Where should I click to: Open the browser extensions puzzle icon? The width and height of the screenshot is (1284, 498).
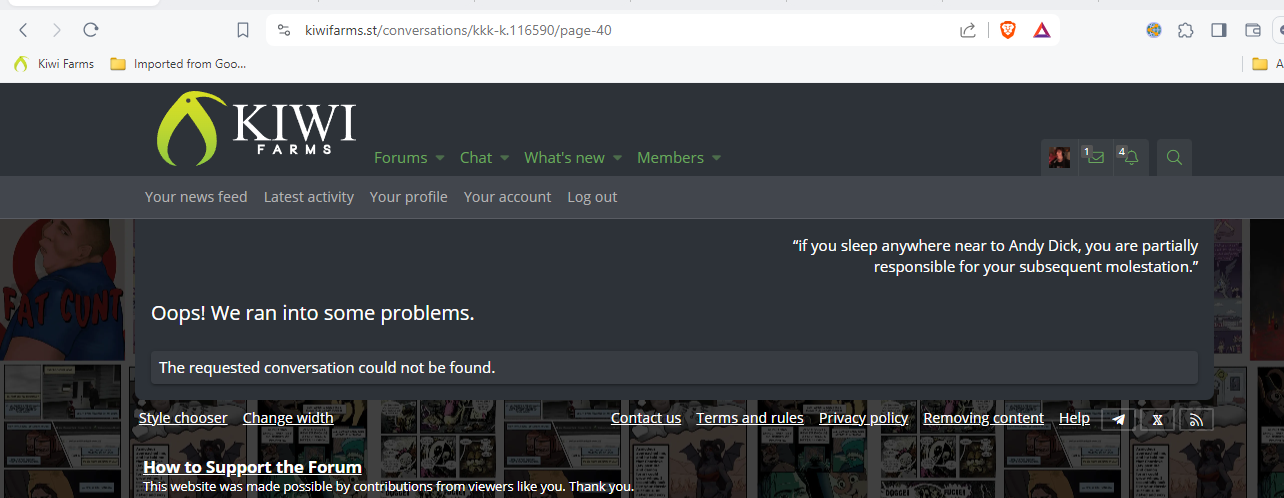(1186, 30)
